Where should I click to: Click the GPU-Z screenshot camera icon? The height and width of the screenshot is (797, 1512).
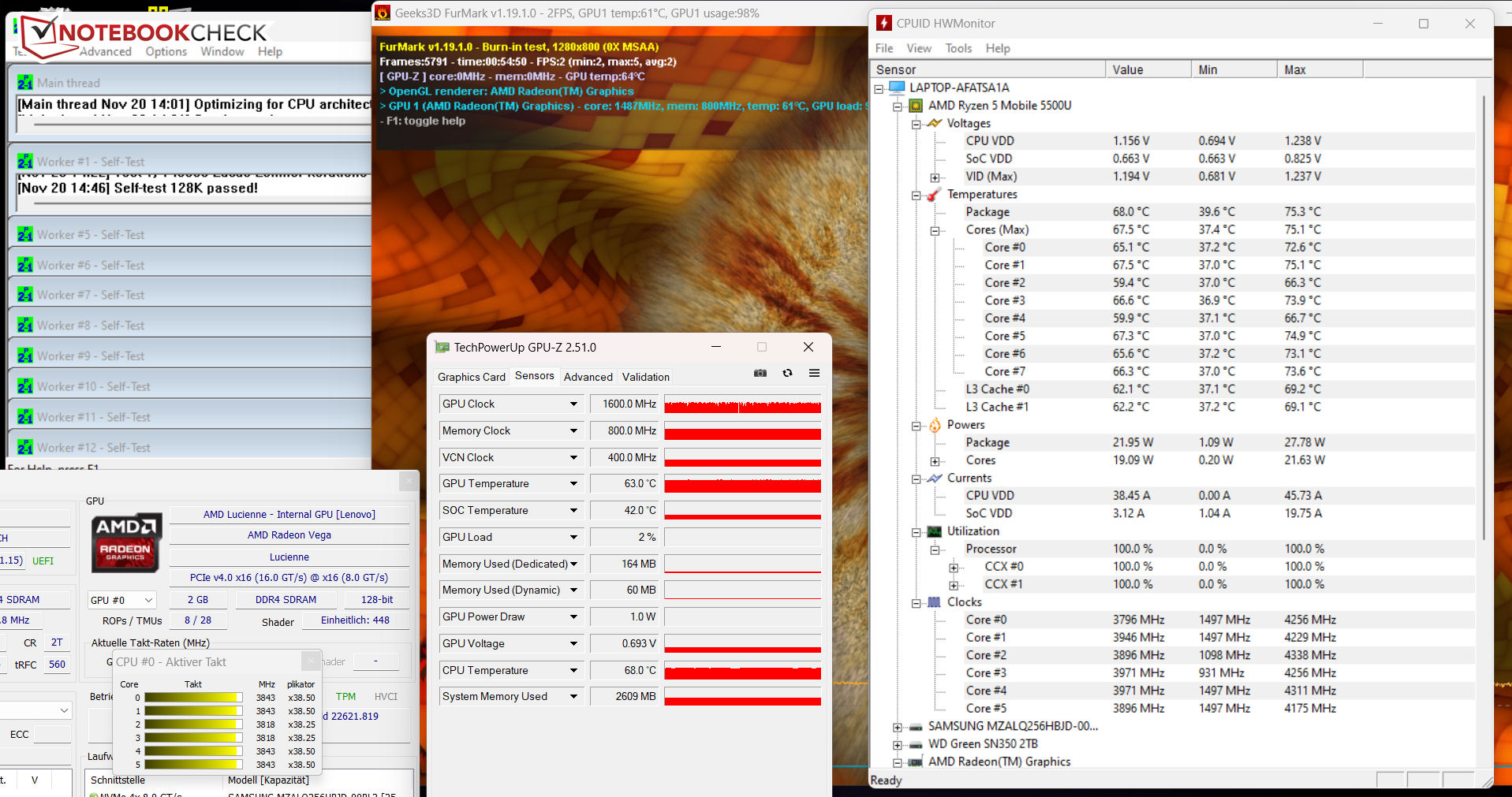(760, 373)
